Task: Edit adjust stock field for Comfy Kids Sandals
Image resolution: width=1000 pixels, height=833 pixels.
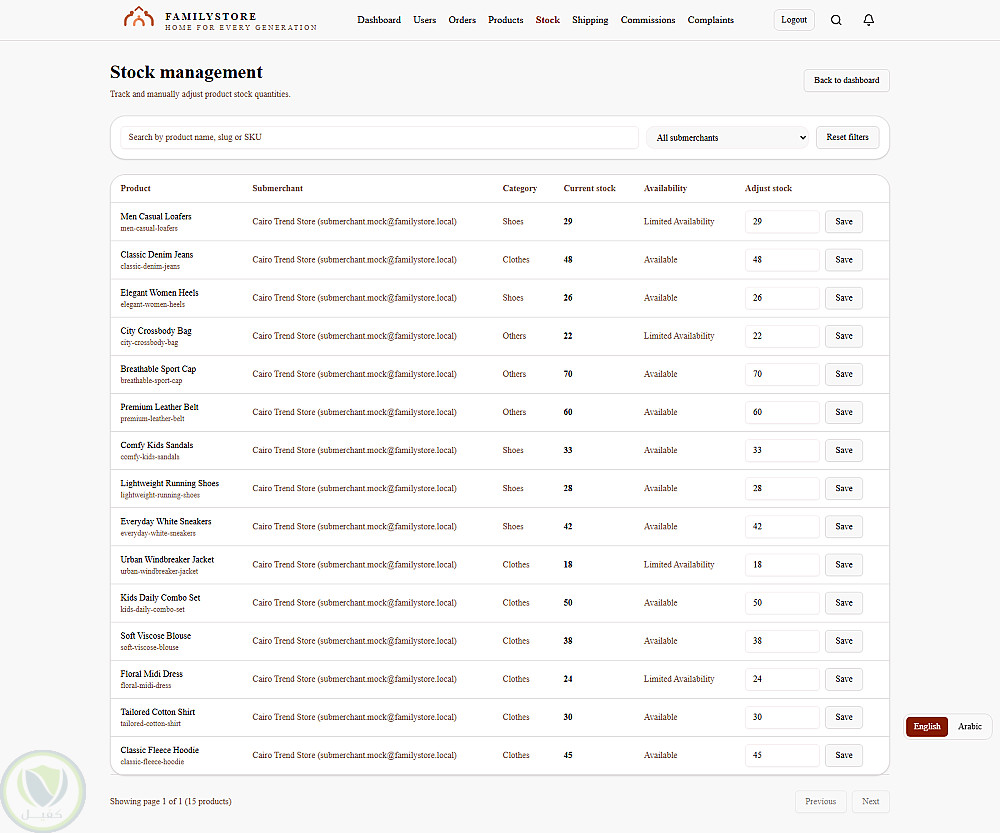Action: (x=782, y=450)
